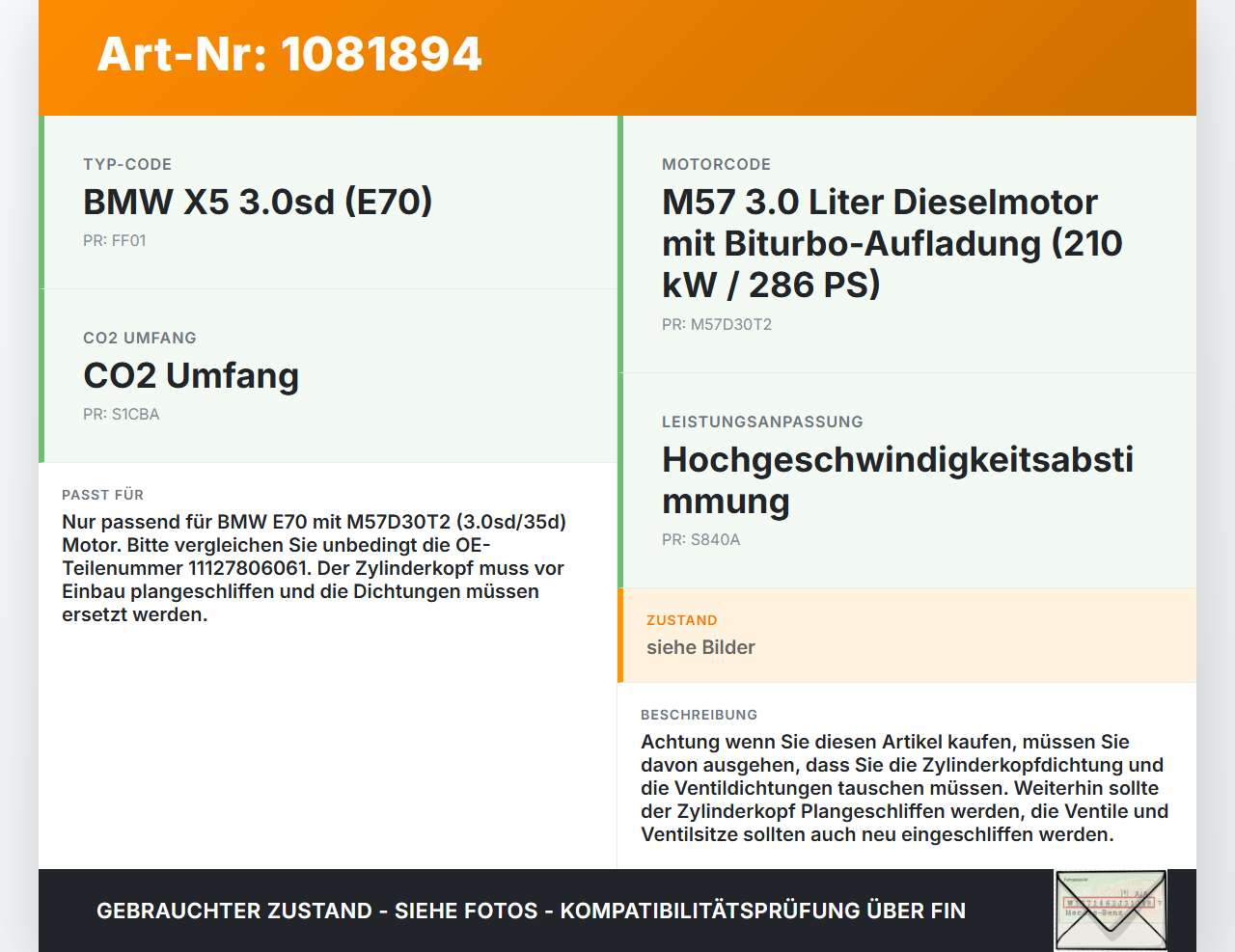Click the 'PR: S1CBA' code
This screenshot has height=952, width=1235.
coord(122,414)
